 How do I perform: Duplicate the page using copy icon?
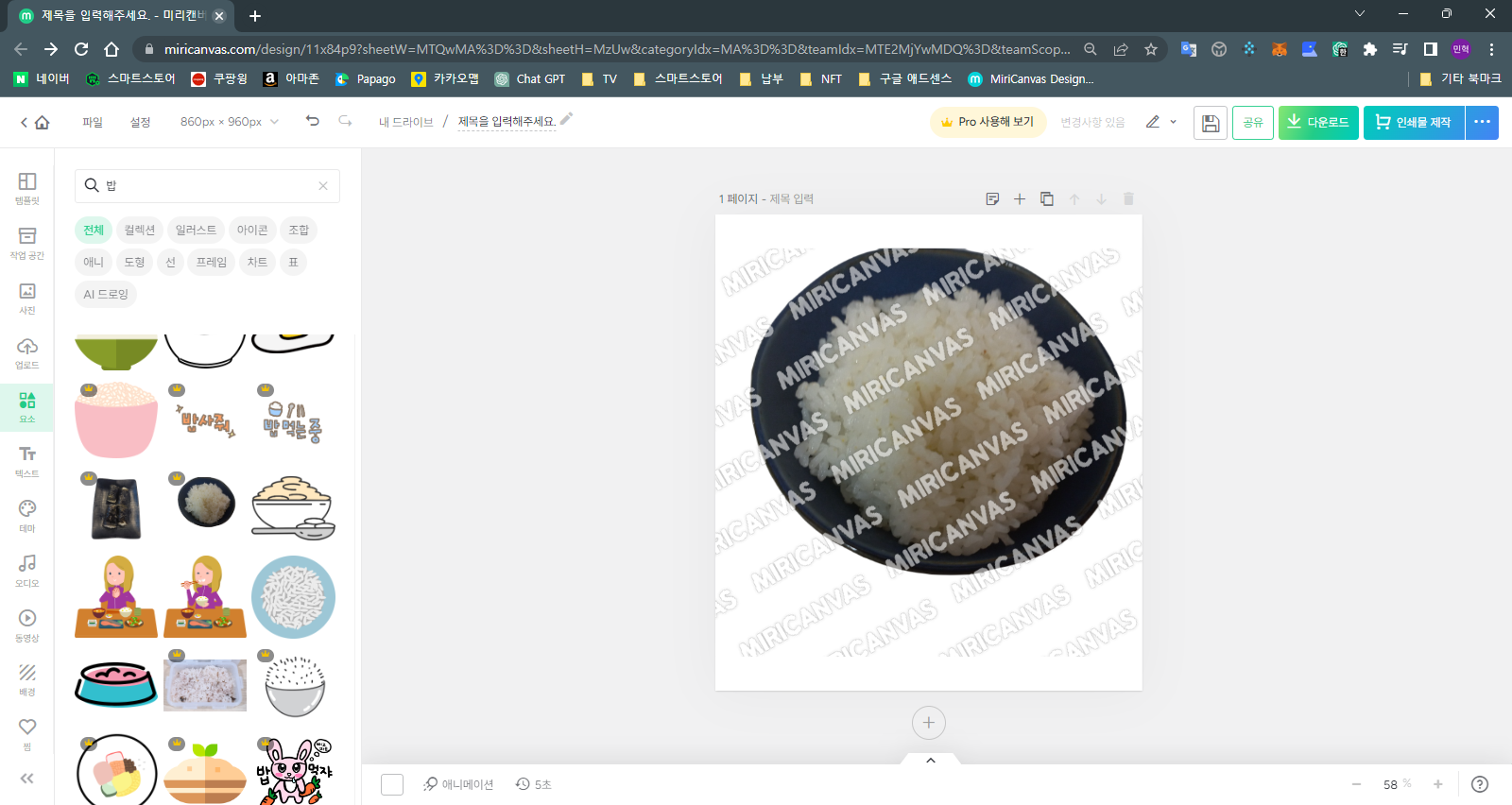coord(1047,198)
